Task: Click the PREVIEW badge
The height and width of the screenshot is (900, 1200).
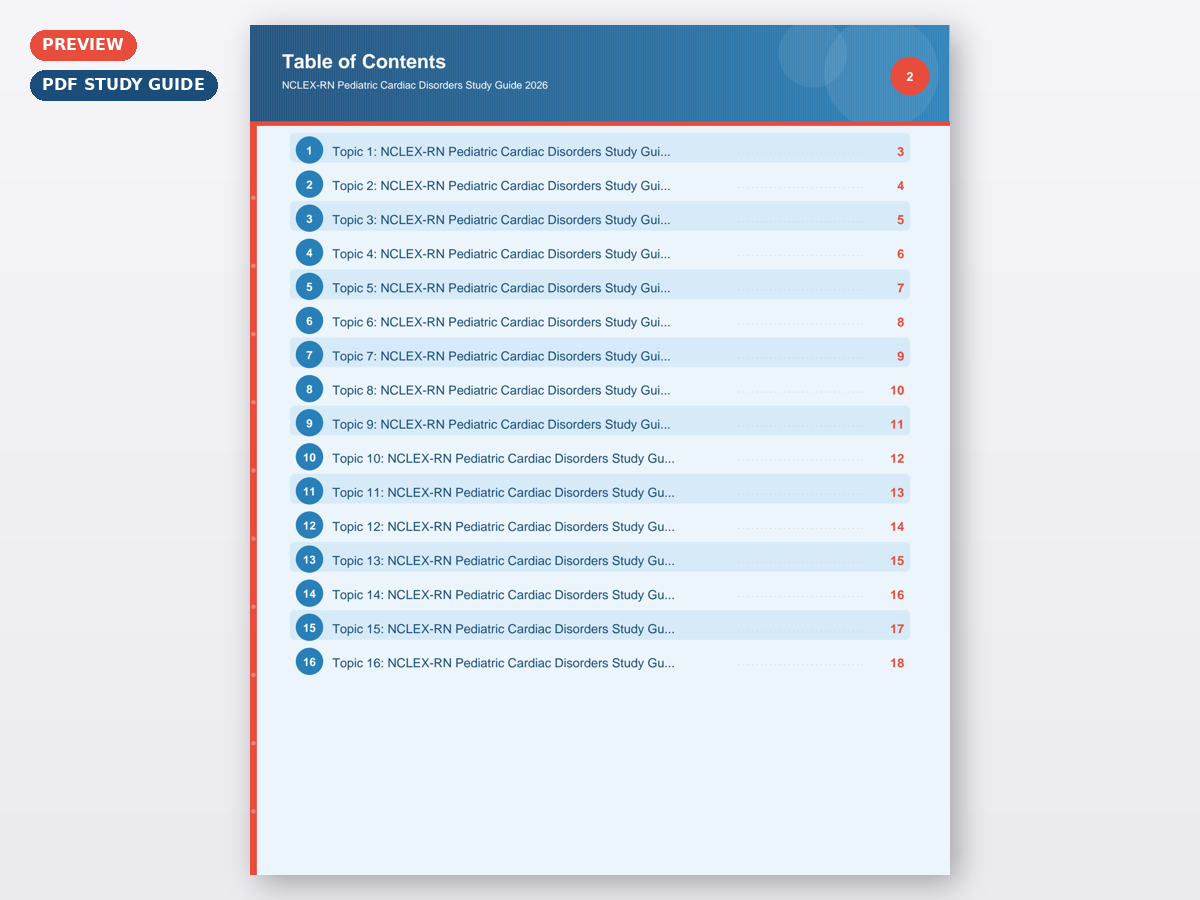Action: (83, 45)
